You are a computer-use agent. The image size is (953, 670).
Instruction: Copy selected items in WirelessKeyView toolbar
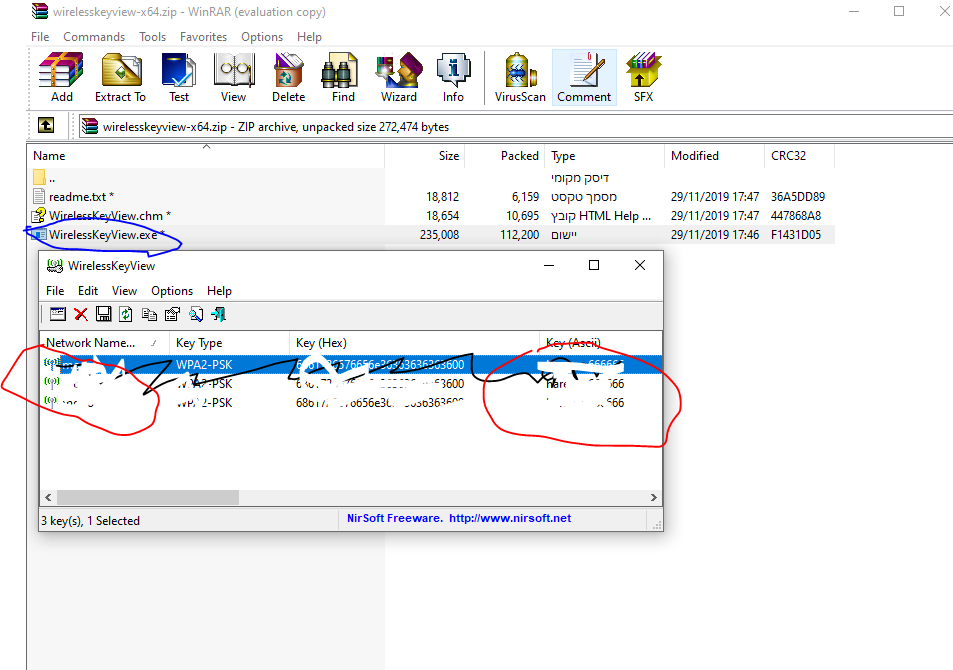149,314
